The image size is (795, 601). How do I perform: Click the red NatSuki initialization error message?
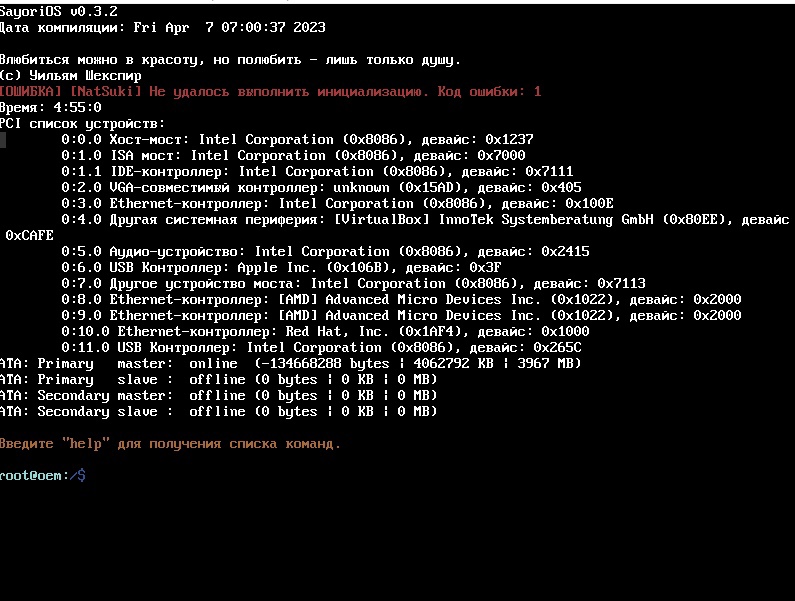(270, 91)
